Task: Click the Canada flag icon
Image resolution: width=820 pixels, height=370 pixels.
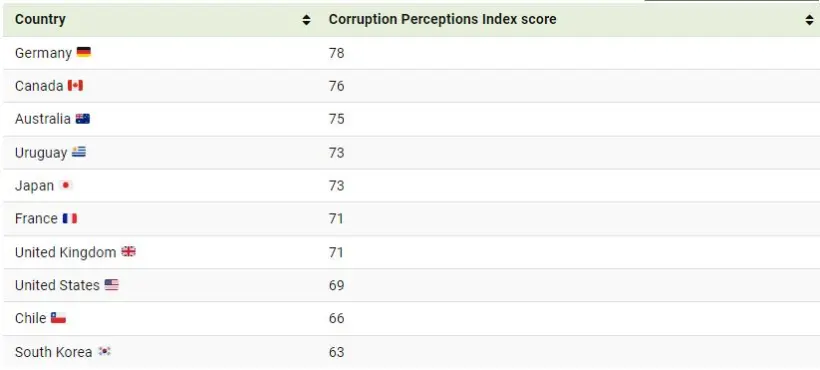Action: [x=75, y=85]
